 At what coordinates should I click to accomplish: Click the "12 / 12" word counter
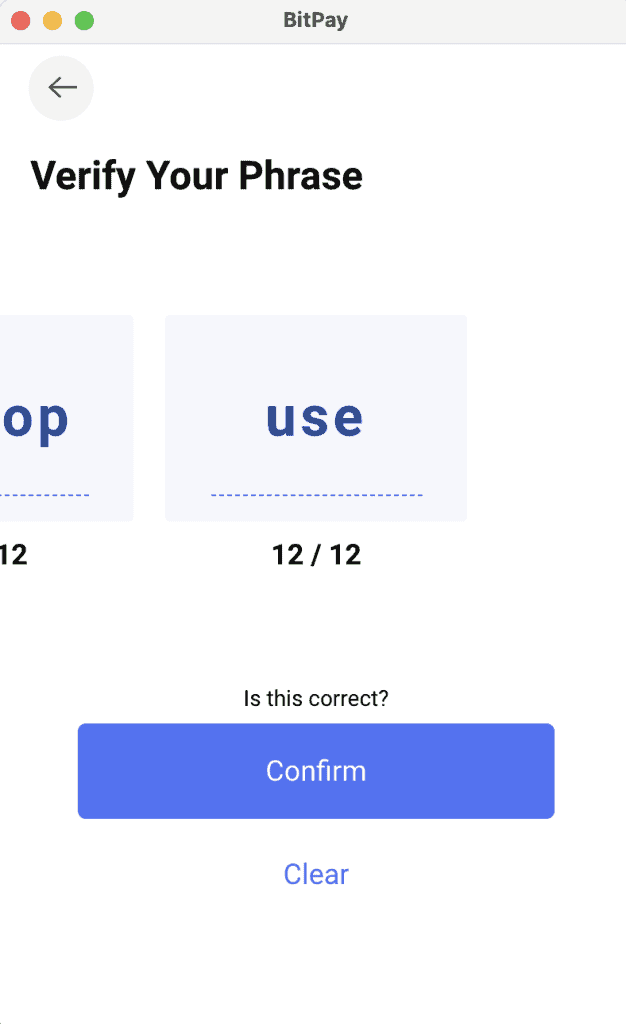coord(316,555)
